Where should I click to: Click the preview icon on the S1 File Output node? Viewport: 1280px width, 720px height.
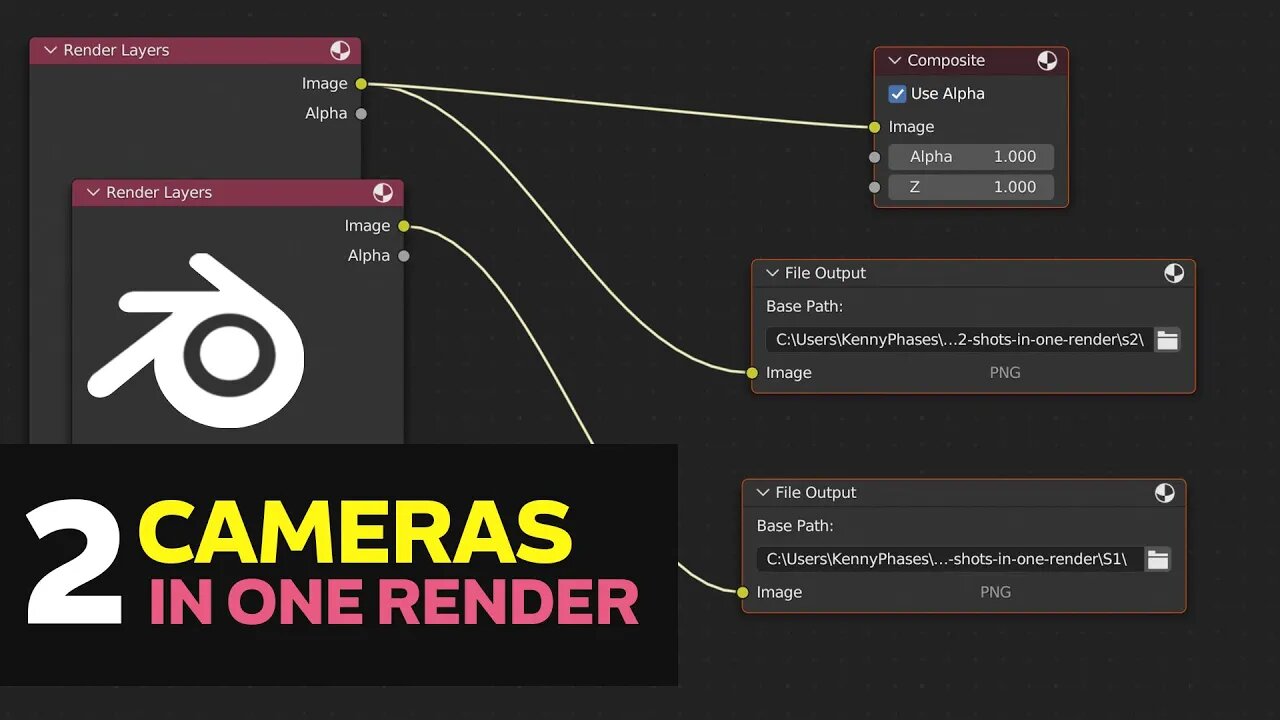[1164, 492]
